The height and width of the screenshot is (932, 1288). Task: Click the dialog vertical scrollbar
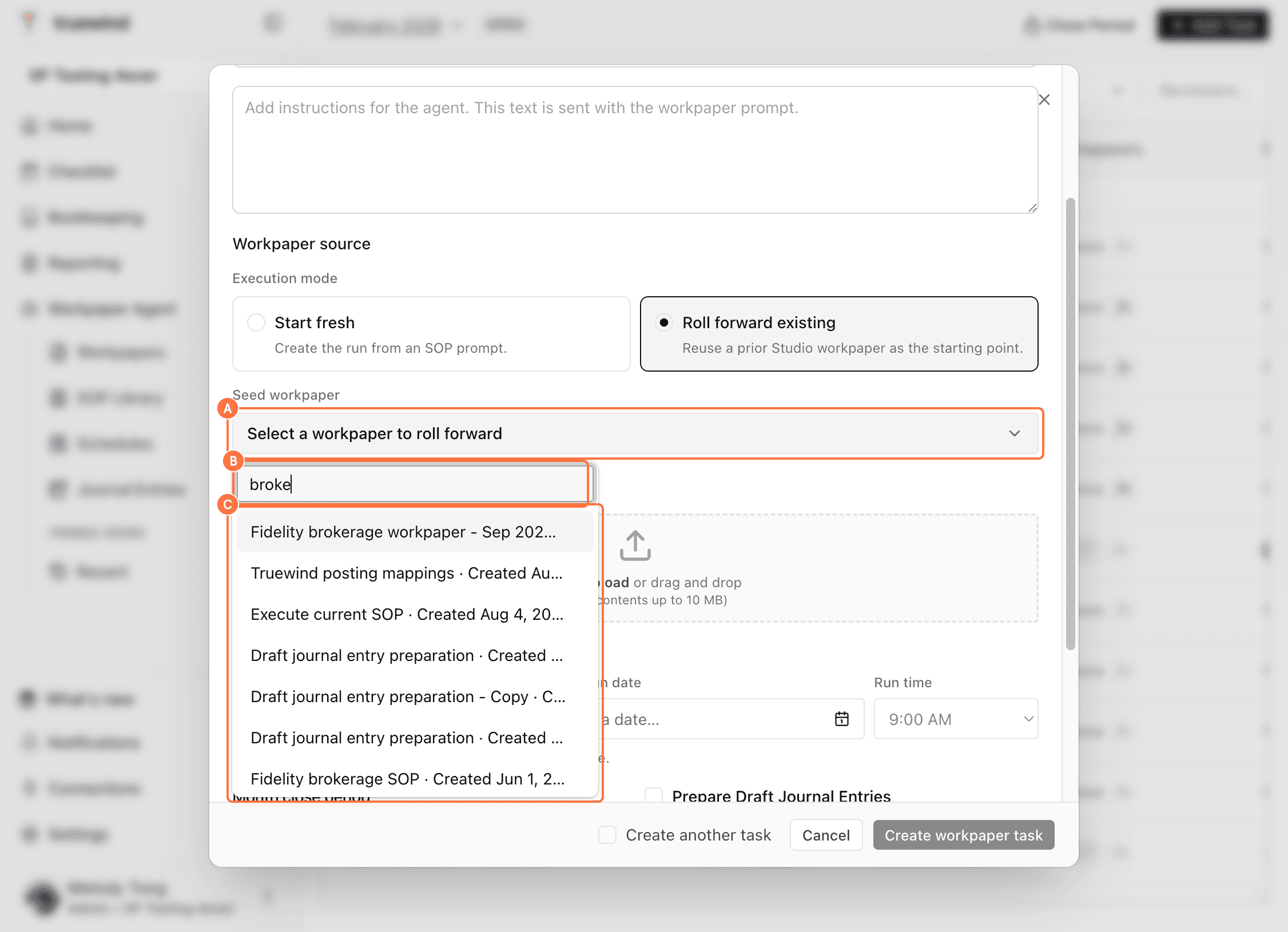tap(1070, 423)
